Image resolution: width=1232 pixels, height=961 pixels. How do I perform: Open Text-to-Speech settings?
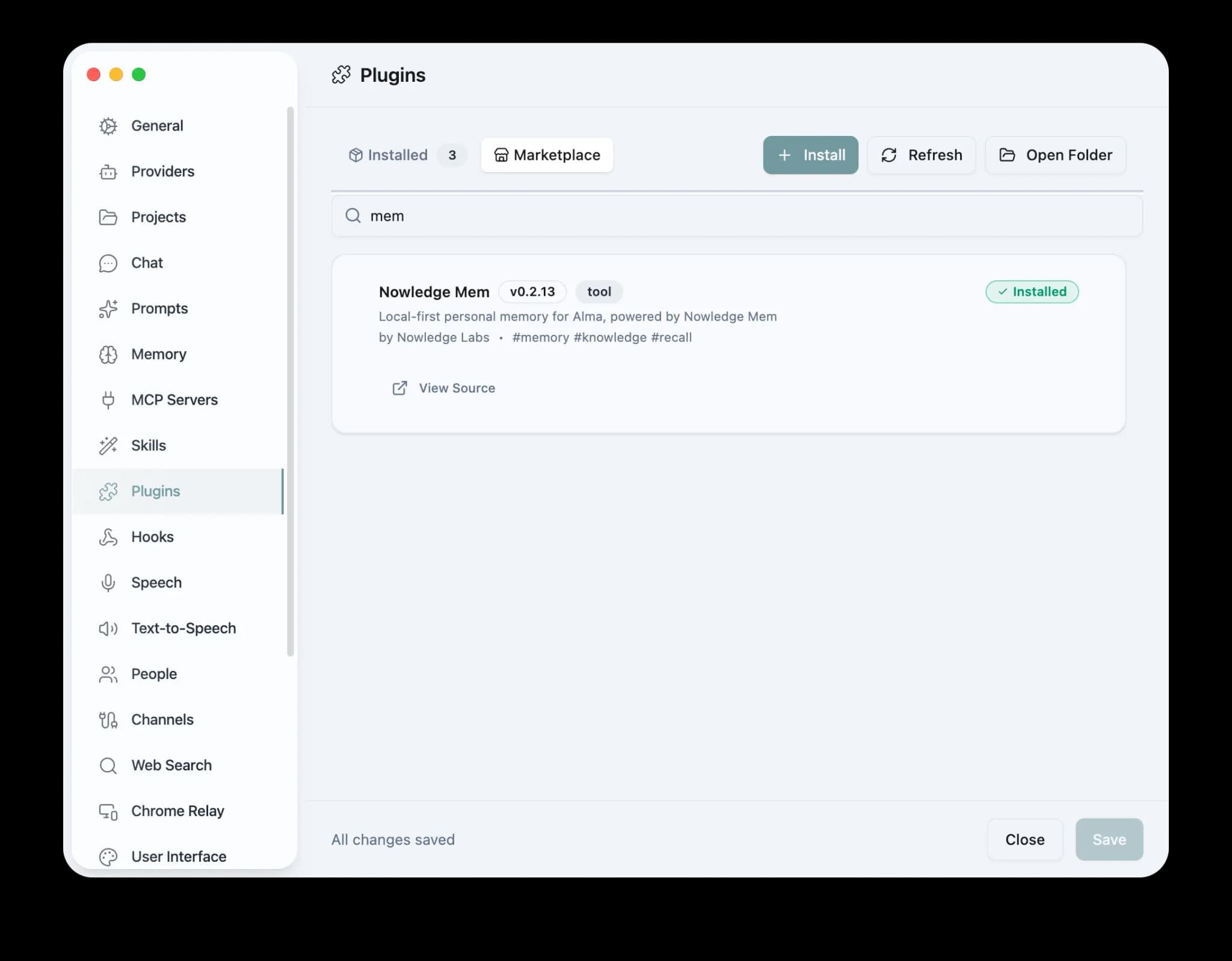click(x=183, y=628)
